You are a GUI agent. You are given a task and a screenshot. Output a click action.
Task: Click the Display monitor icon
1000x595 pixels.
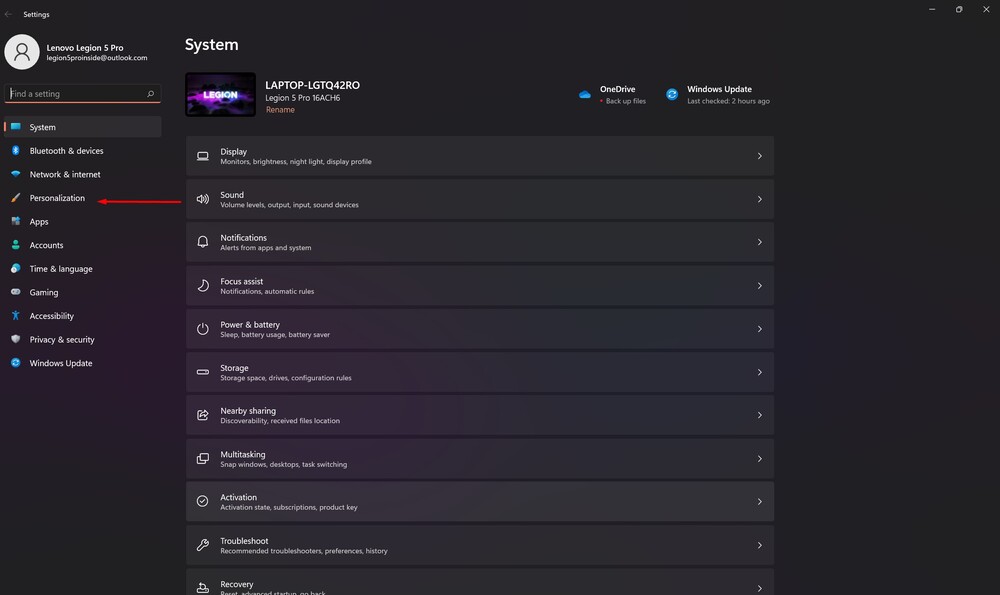pos(203,156)
